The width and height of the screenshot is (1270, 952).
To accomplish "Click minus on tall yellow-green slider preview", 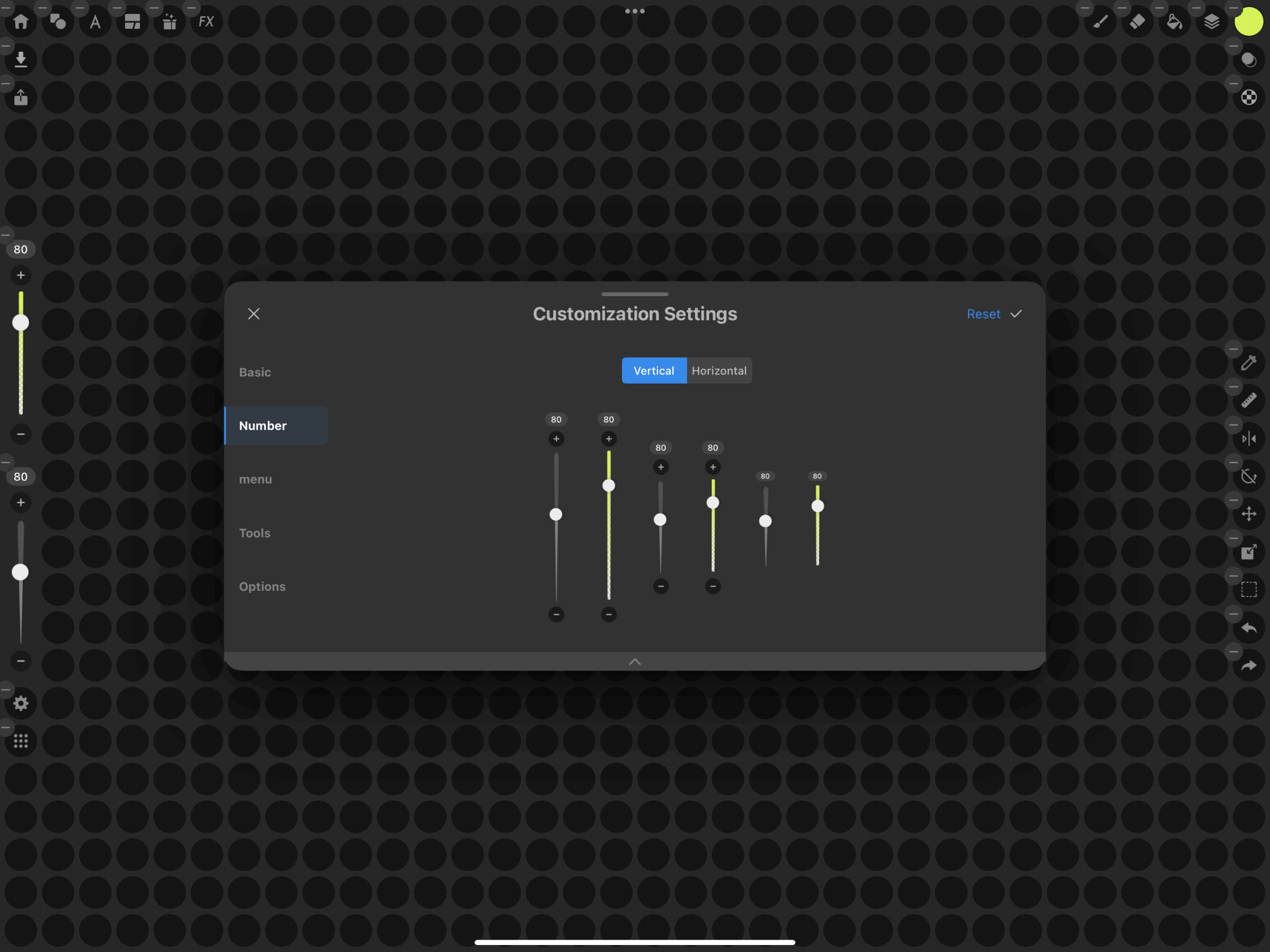I will [x=609, y=614].
